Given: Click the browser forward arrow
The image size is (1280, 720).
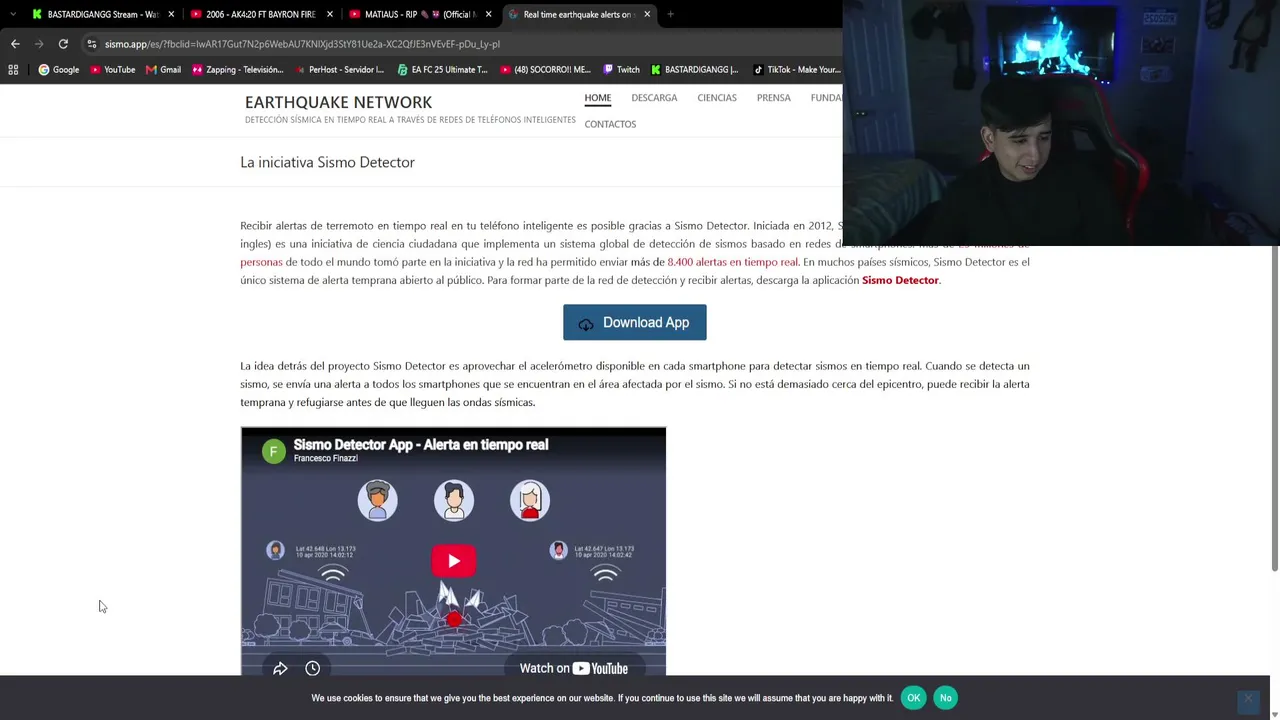Looking at the screenshot, I should [39, 44].
